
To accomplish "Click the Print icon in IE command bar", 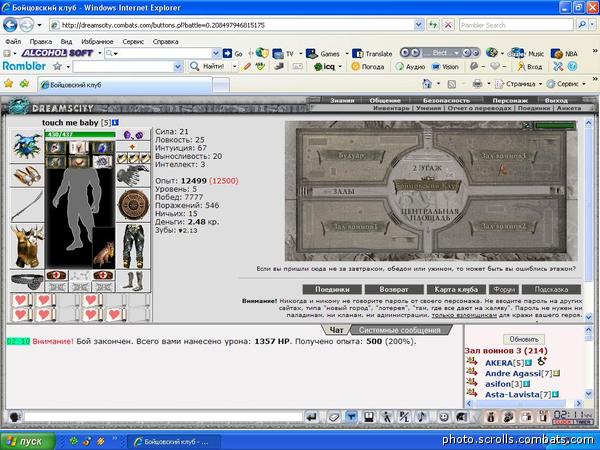I will [477, 83].
